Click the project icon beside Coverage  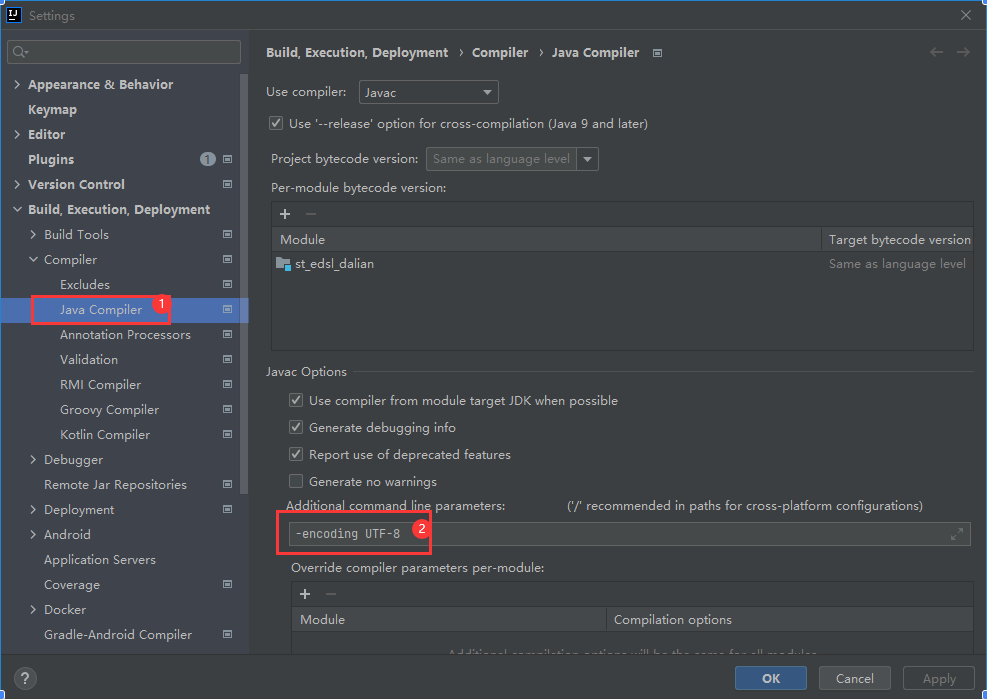227,584
